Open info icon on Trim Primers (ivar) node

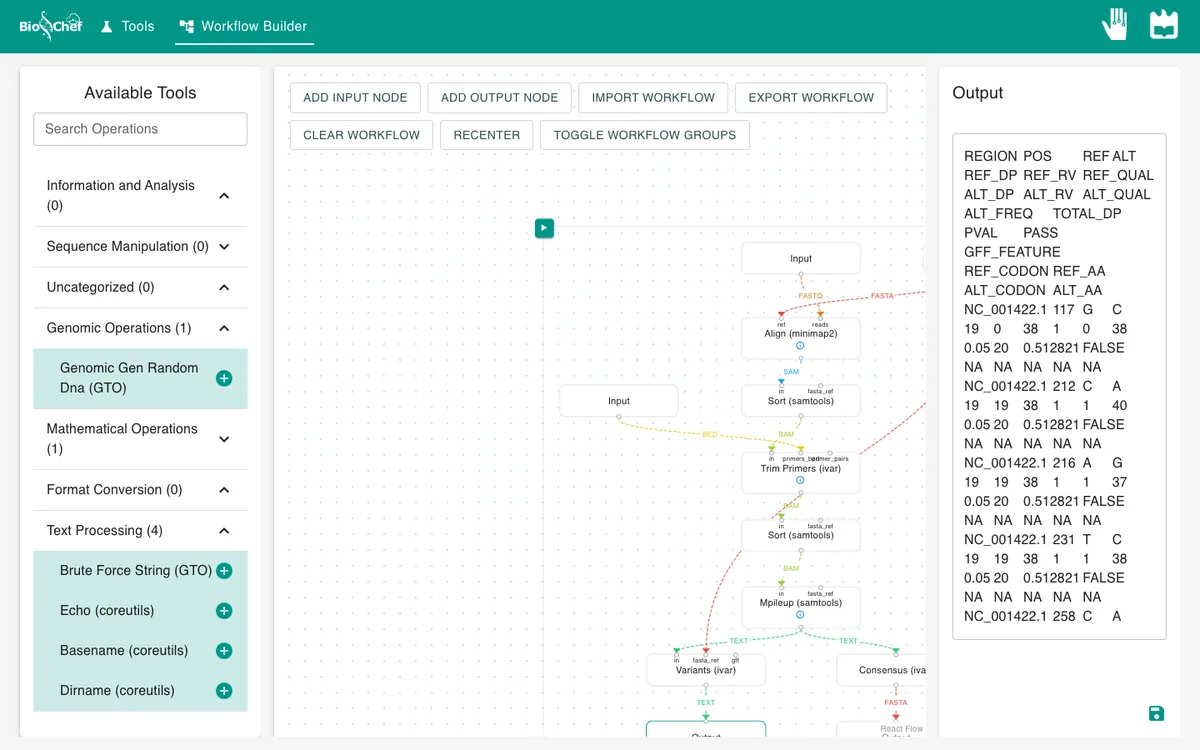click(x=800, y=481)
